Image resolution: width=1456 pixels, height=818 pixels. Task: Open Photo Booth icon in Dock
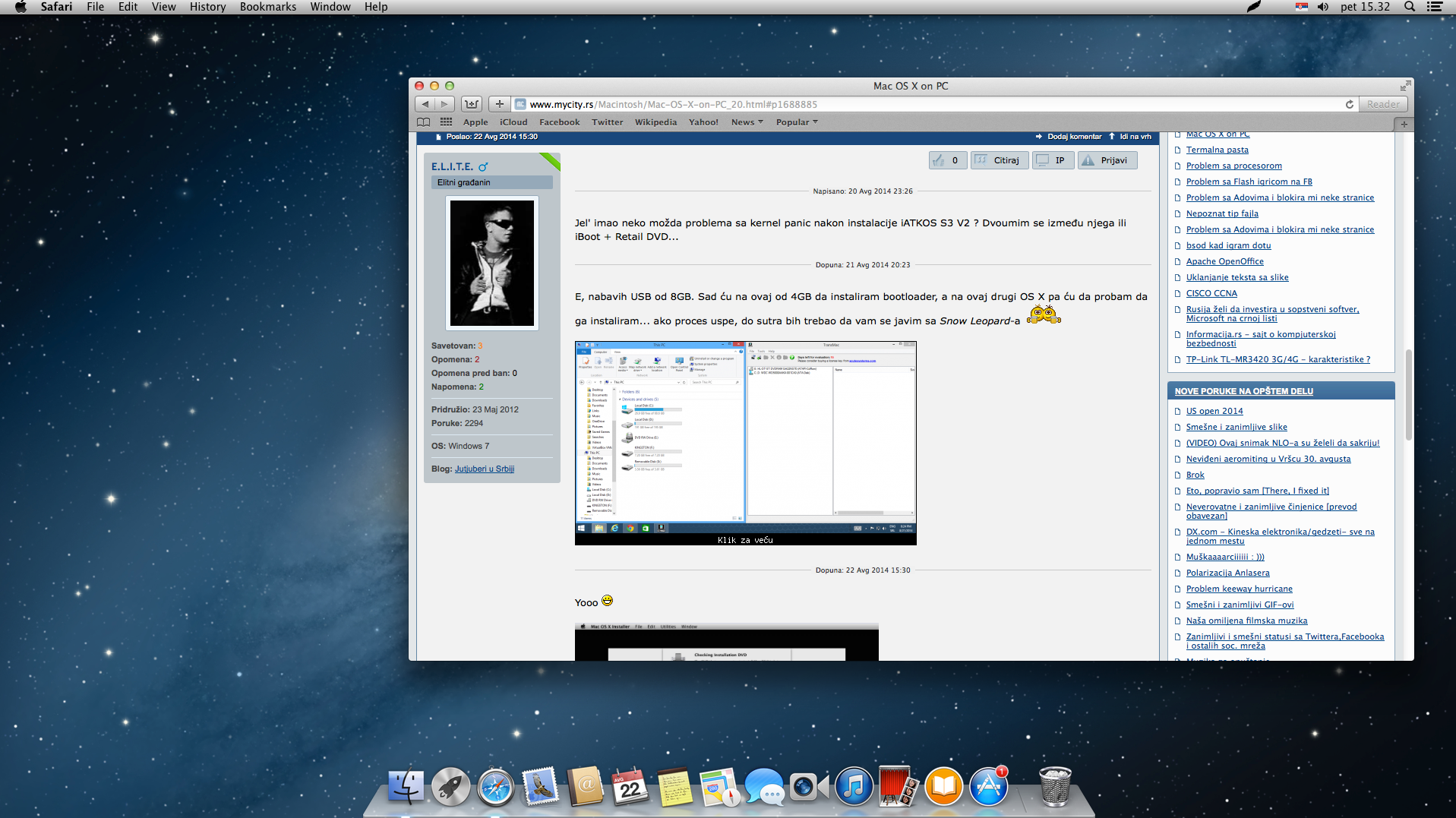coord(899,786)
